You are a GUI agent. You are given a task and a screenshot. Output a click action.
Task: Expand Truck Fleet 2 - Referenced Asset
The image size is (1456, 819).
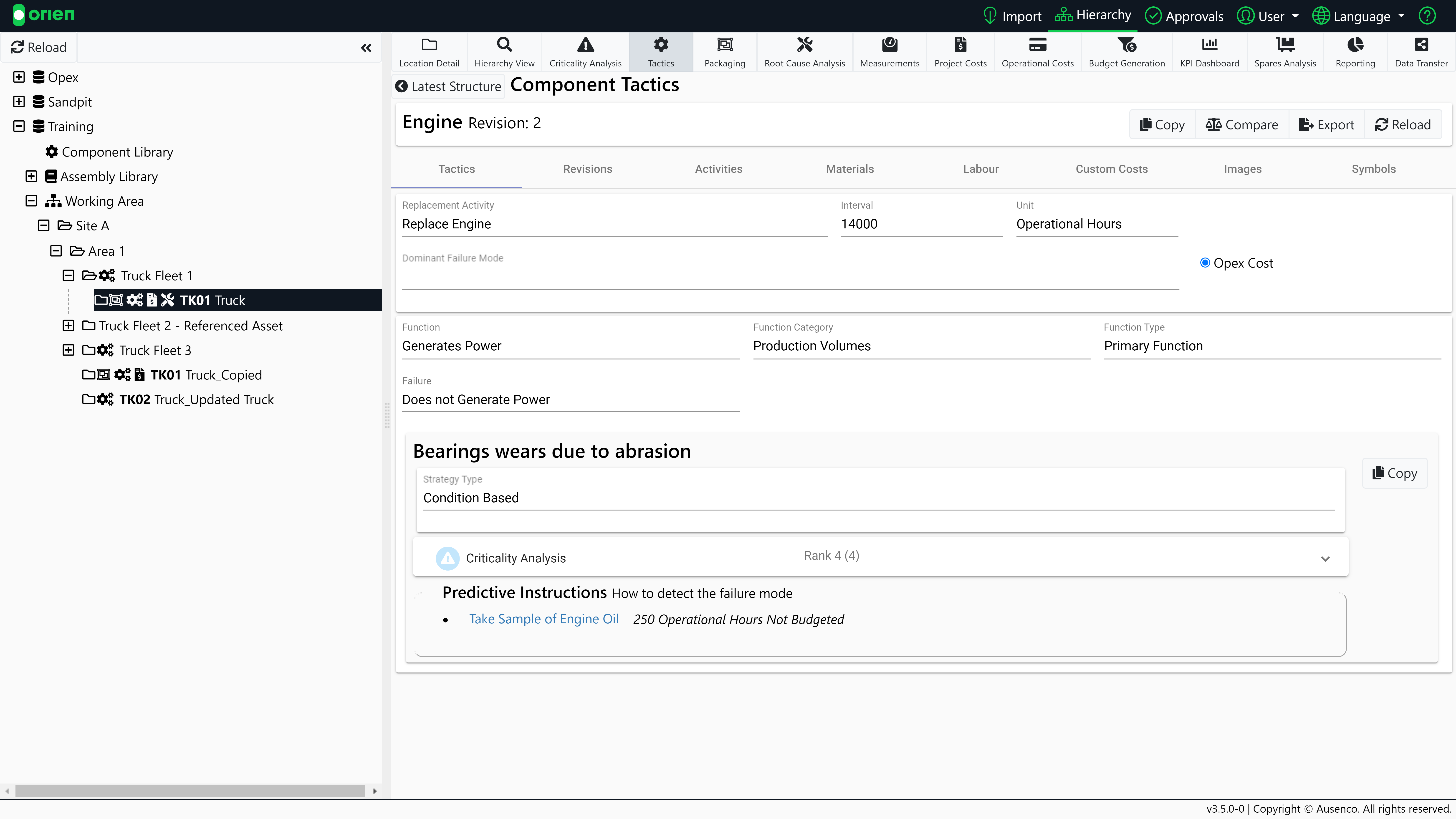click(x=68, y=326)
